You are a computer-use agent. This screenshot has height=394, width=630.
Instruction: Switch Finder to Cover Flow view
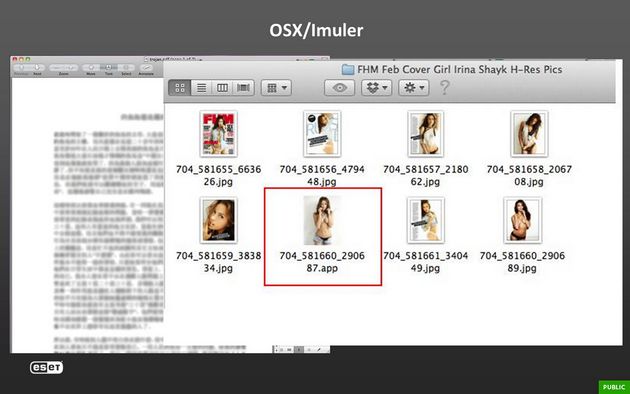tap(243, 88)
